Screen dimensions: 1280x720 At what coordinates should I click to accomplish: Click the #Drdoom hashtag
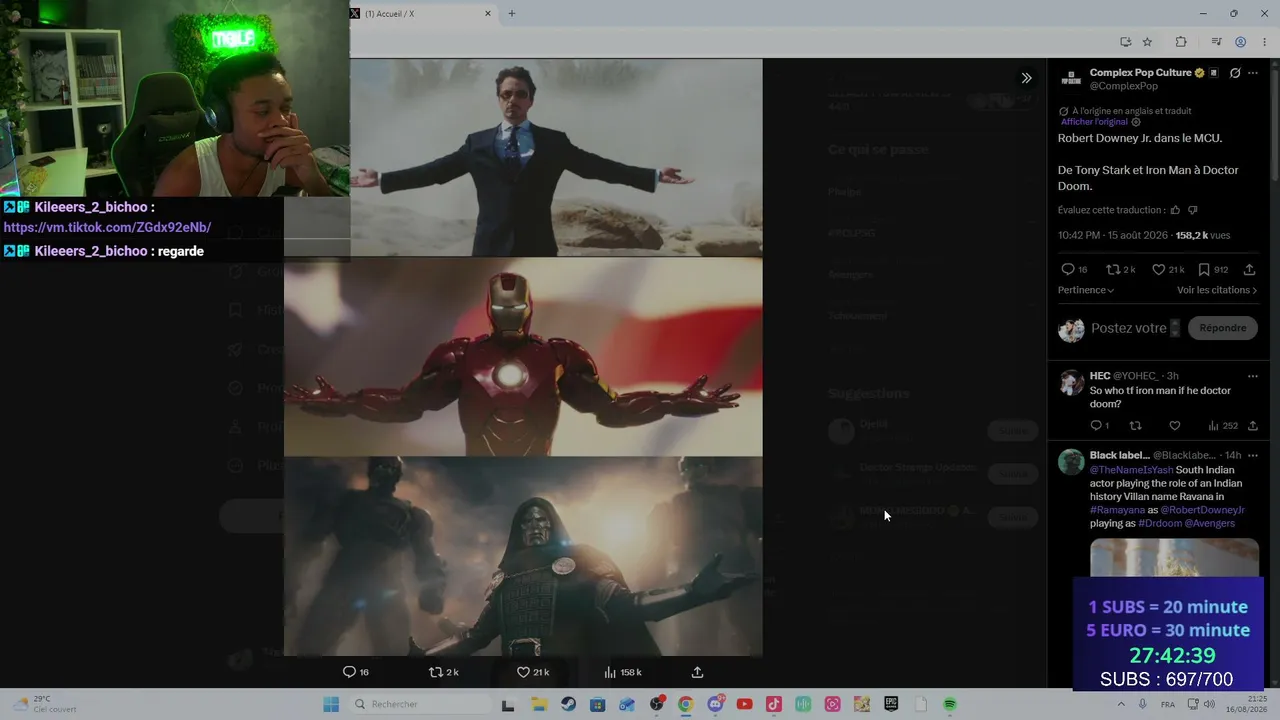point(1160,523)
